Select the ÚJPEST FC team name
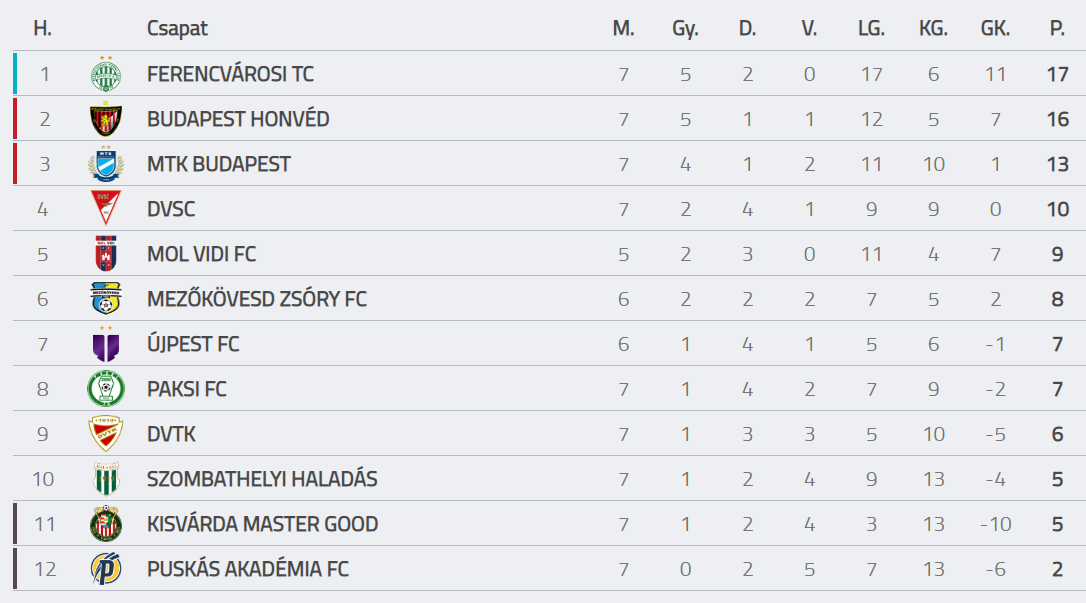 pyautogui.click(x=193, y=344)
